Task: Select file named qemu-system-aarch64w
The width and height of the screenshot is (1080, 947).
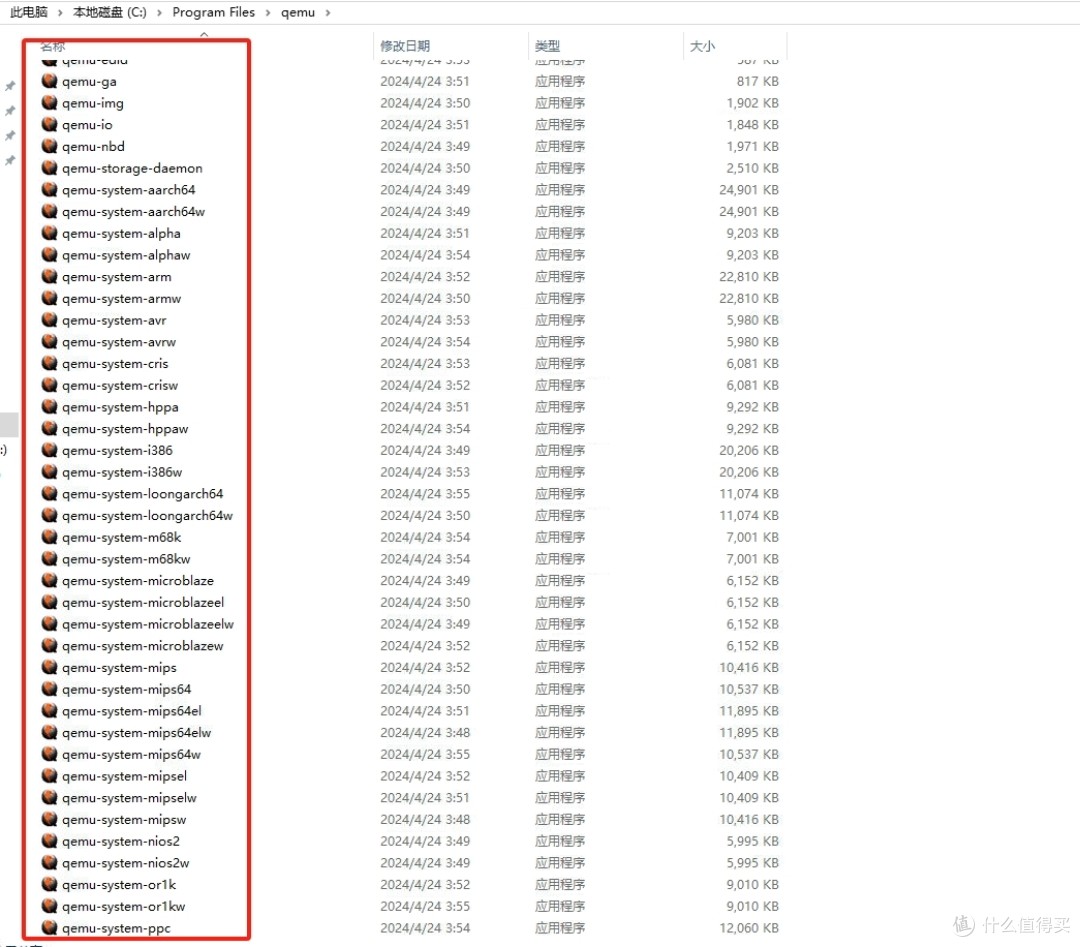Action: (133, 211)
